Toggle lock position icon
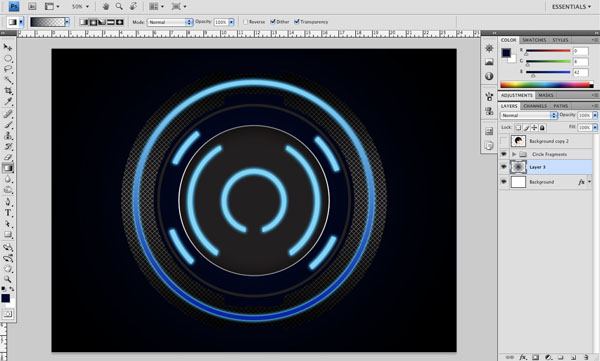600x361 pixels. 534,127
